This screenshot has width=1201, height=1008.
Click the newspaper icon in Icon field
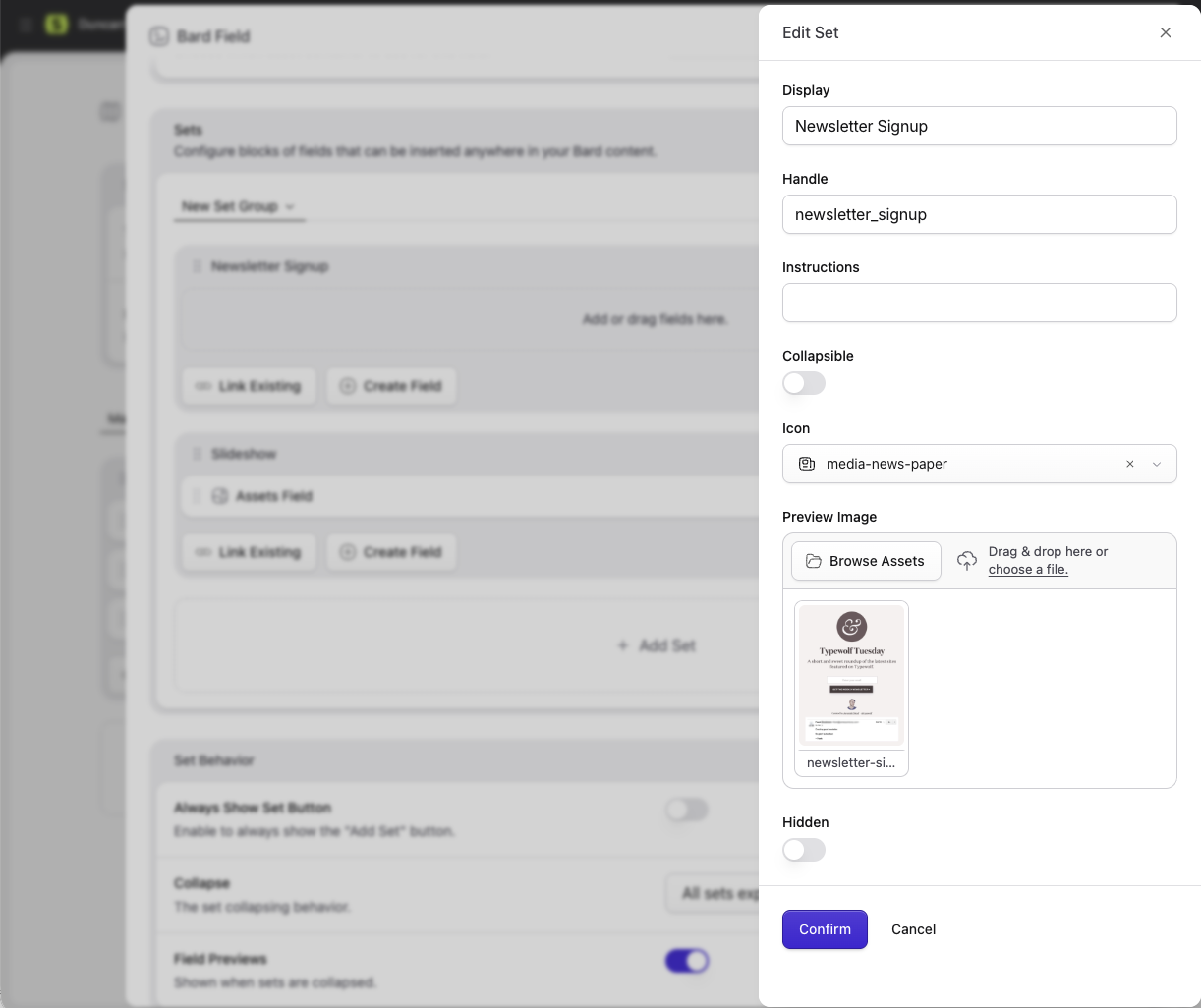(807, 464)
